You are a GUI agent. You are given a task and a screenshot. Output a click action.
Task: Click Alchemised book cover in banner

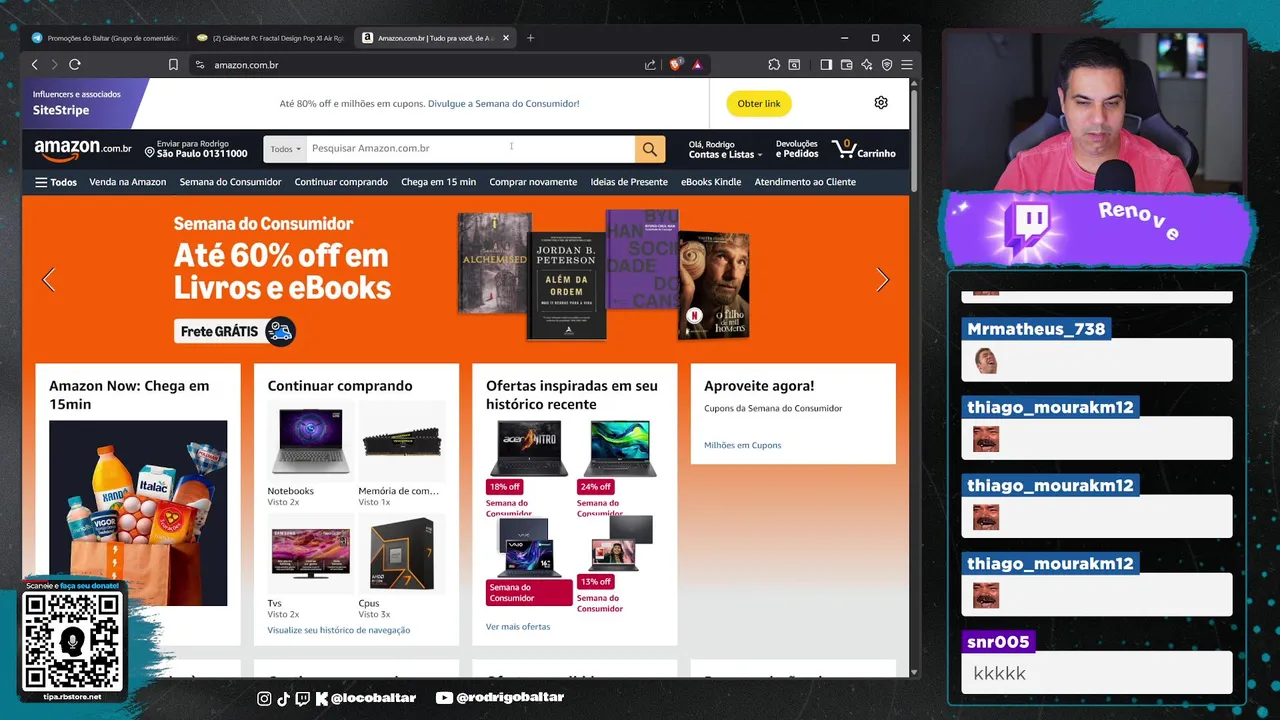click(494, 262)
